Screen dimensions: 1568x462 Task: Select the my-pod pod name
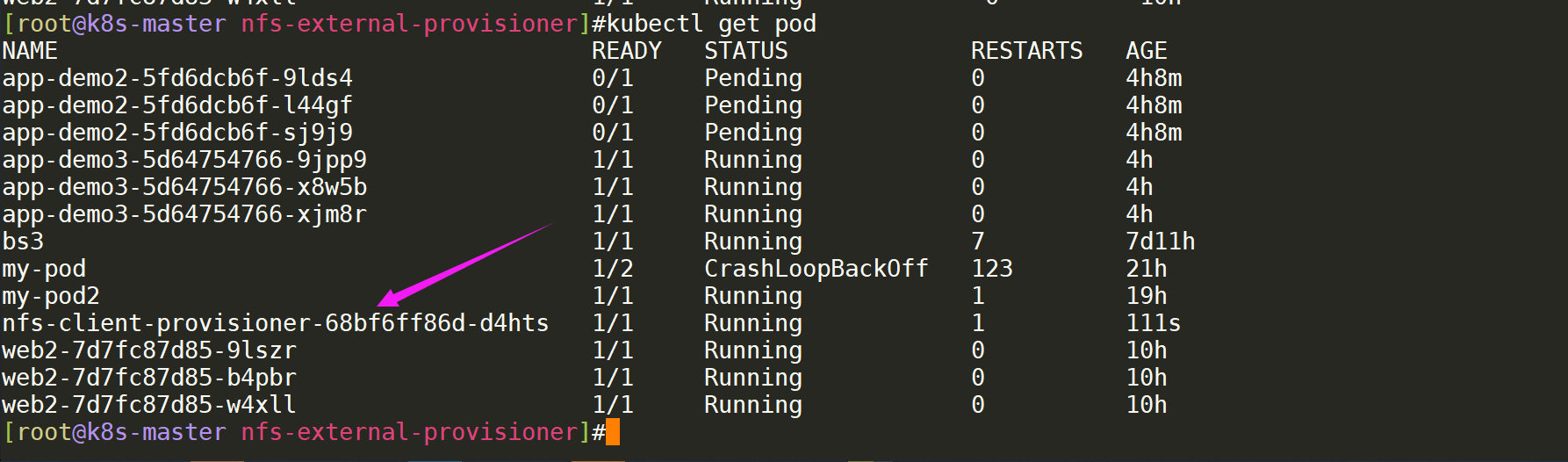click(x=44, y=270)
